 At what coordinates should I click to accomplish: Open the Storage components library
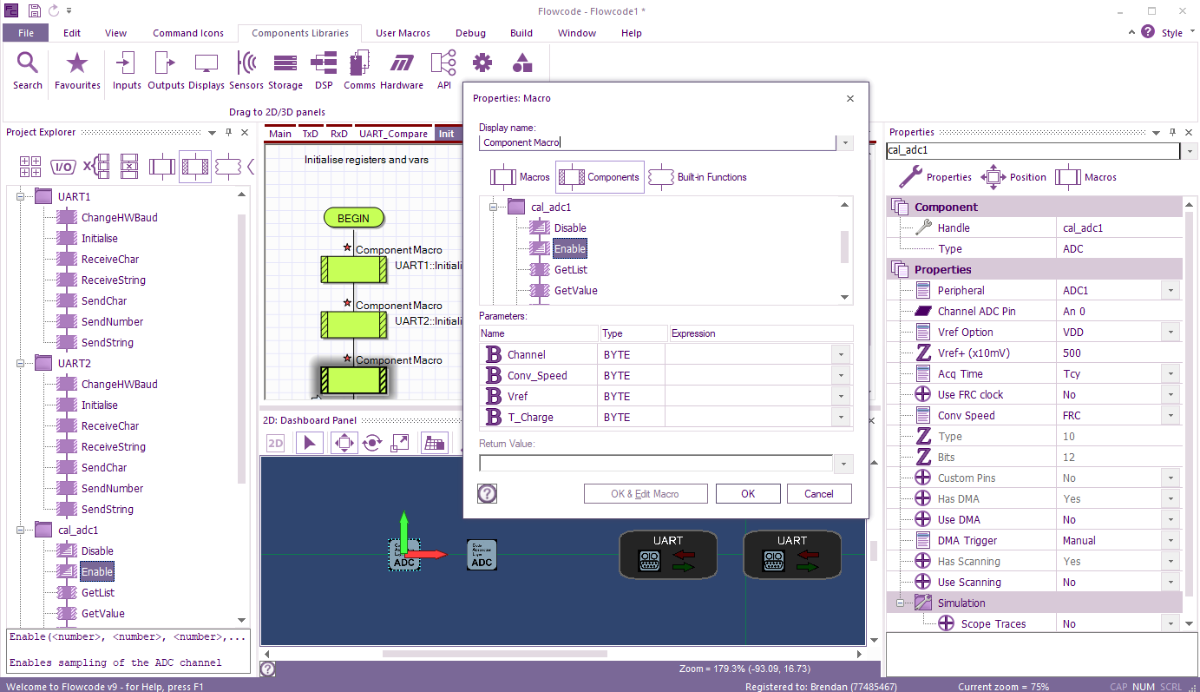click(285, 64)
